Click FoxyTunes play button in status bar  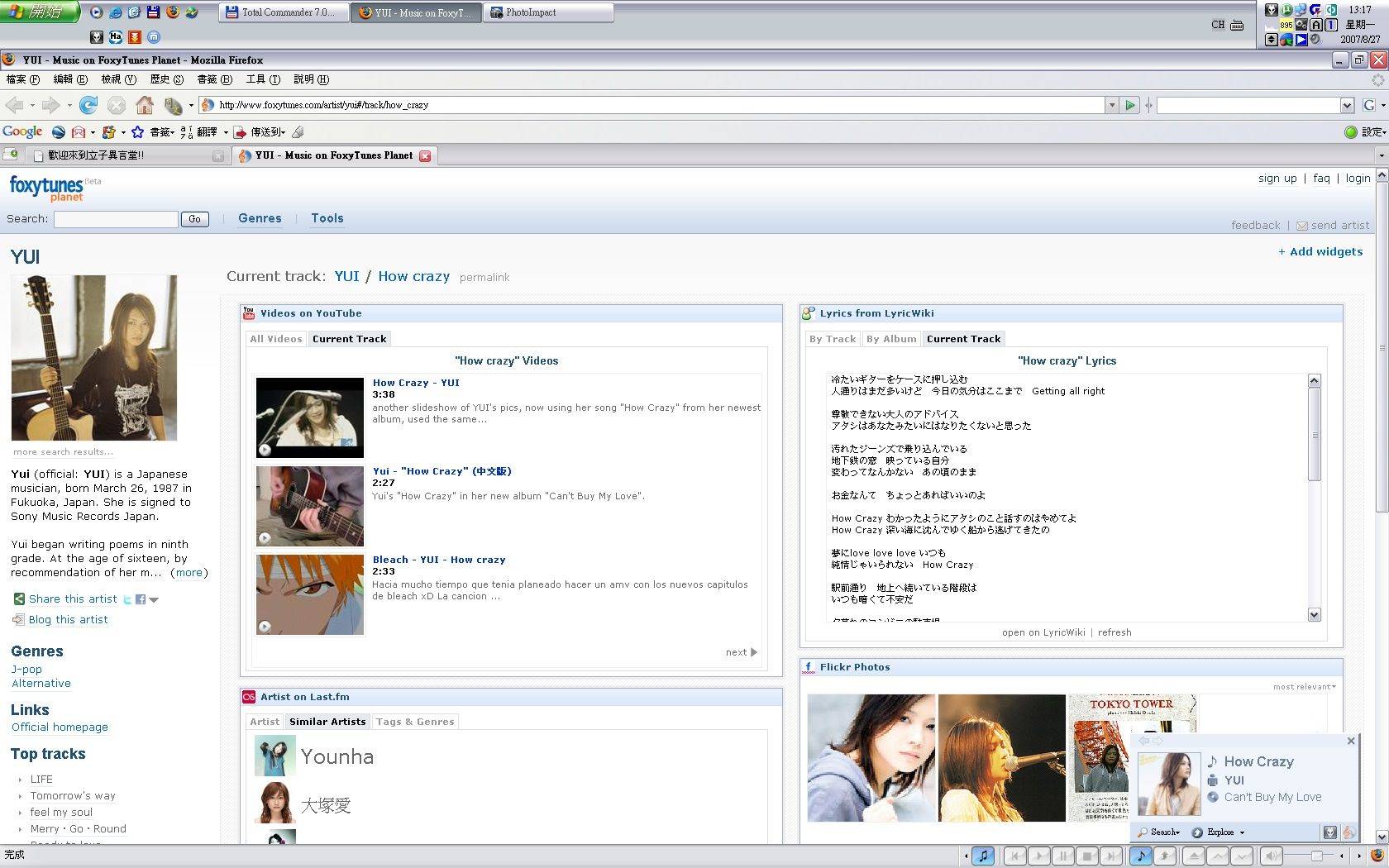click(x=1039, y=856)
